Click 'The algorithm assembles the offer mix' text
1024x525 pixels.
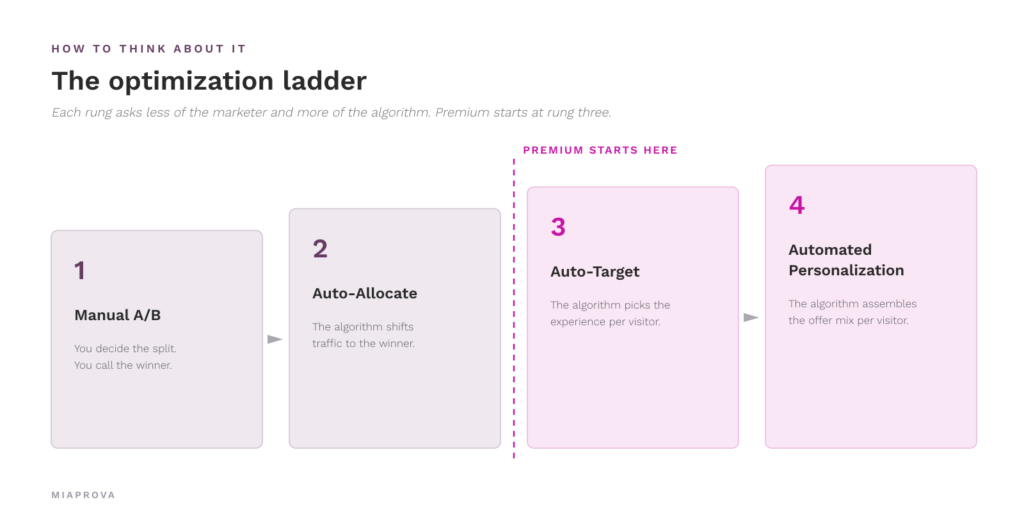coord(852,312)
